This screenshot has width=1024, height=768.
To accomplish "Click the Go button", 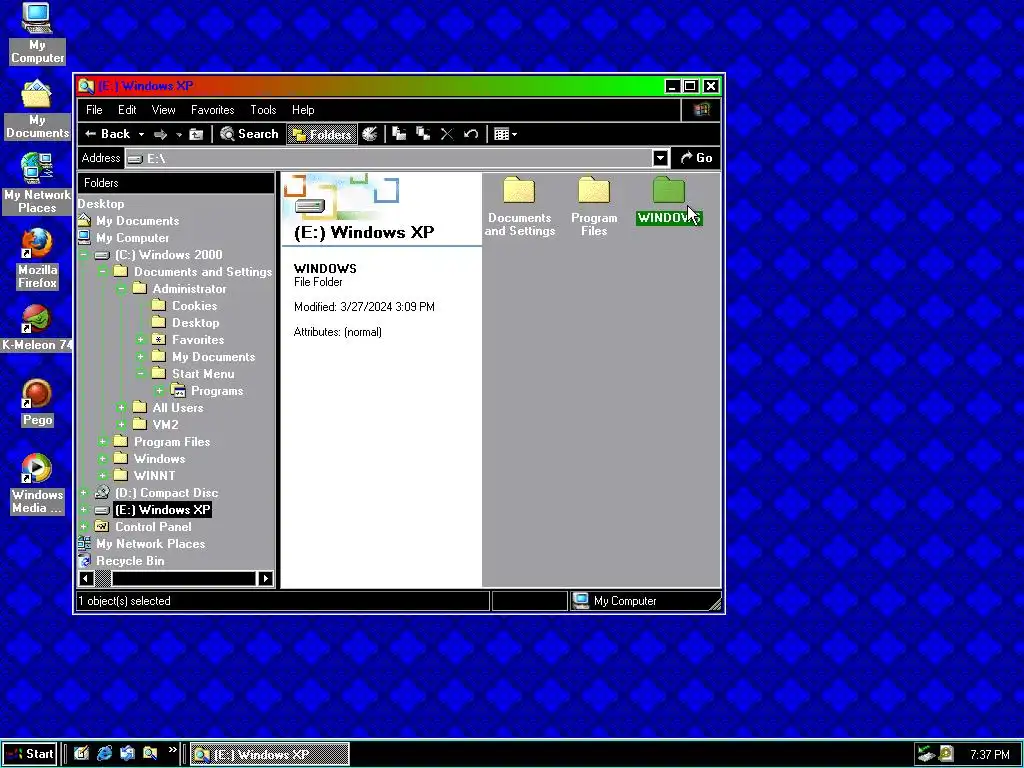I will click(696, 158).
